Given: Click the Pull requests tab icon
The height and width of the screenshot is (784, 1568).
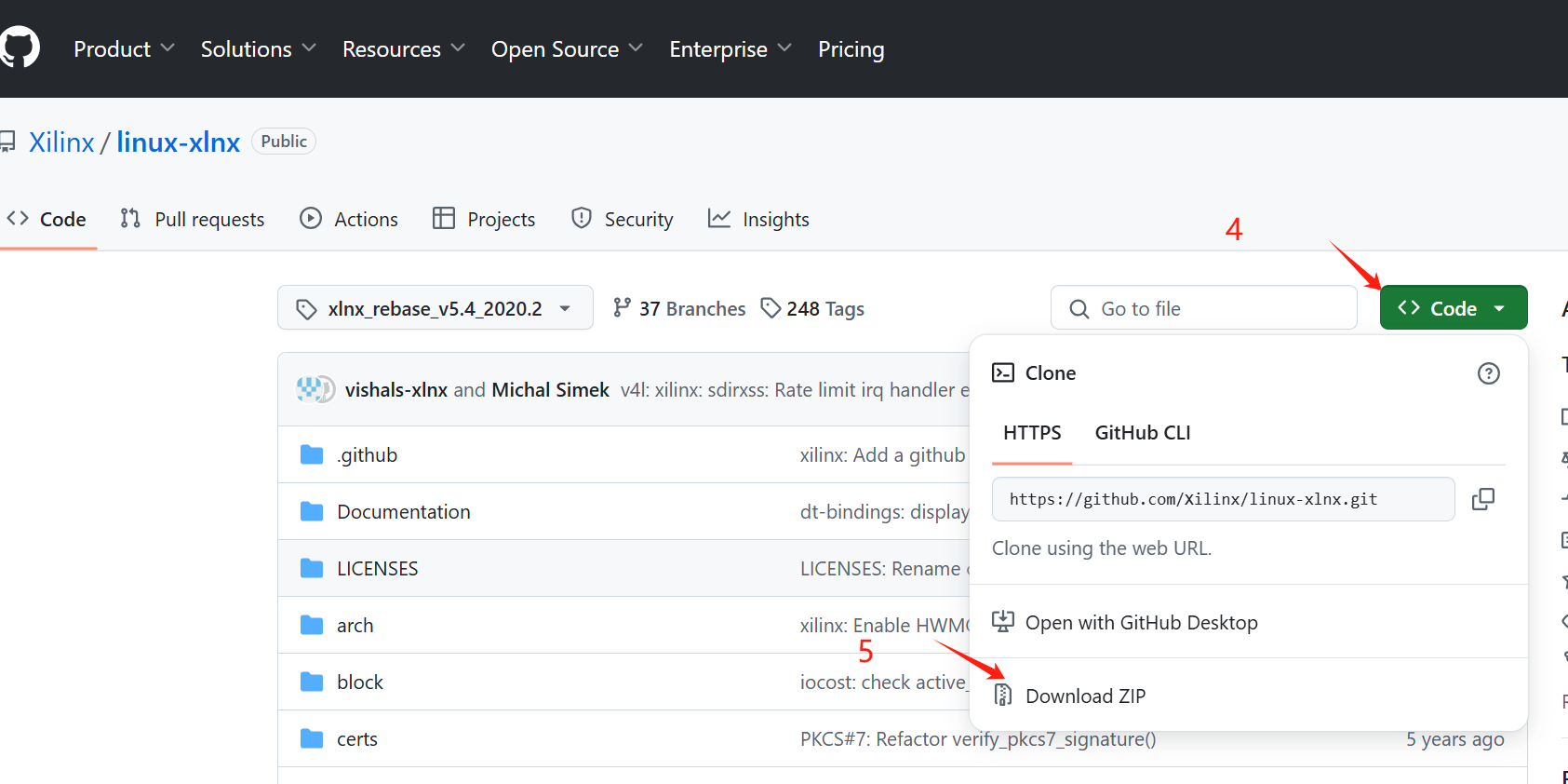Looking at the screenshot, I should pos(130,218).
